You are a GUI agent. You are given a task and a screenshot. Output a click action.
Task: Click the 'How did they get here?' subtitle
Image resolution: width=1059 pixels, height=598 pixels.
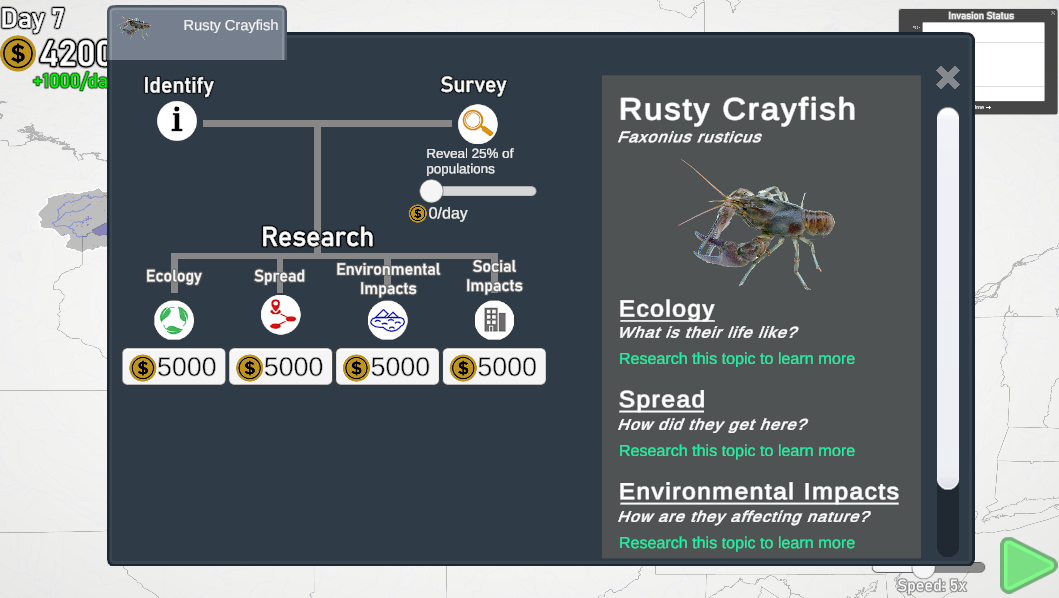pos(713,424)
